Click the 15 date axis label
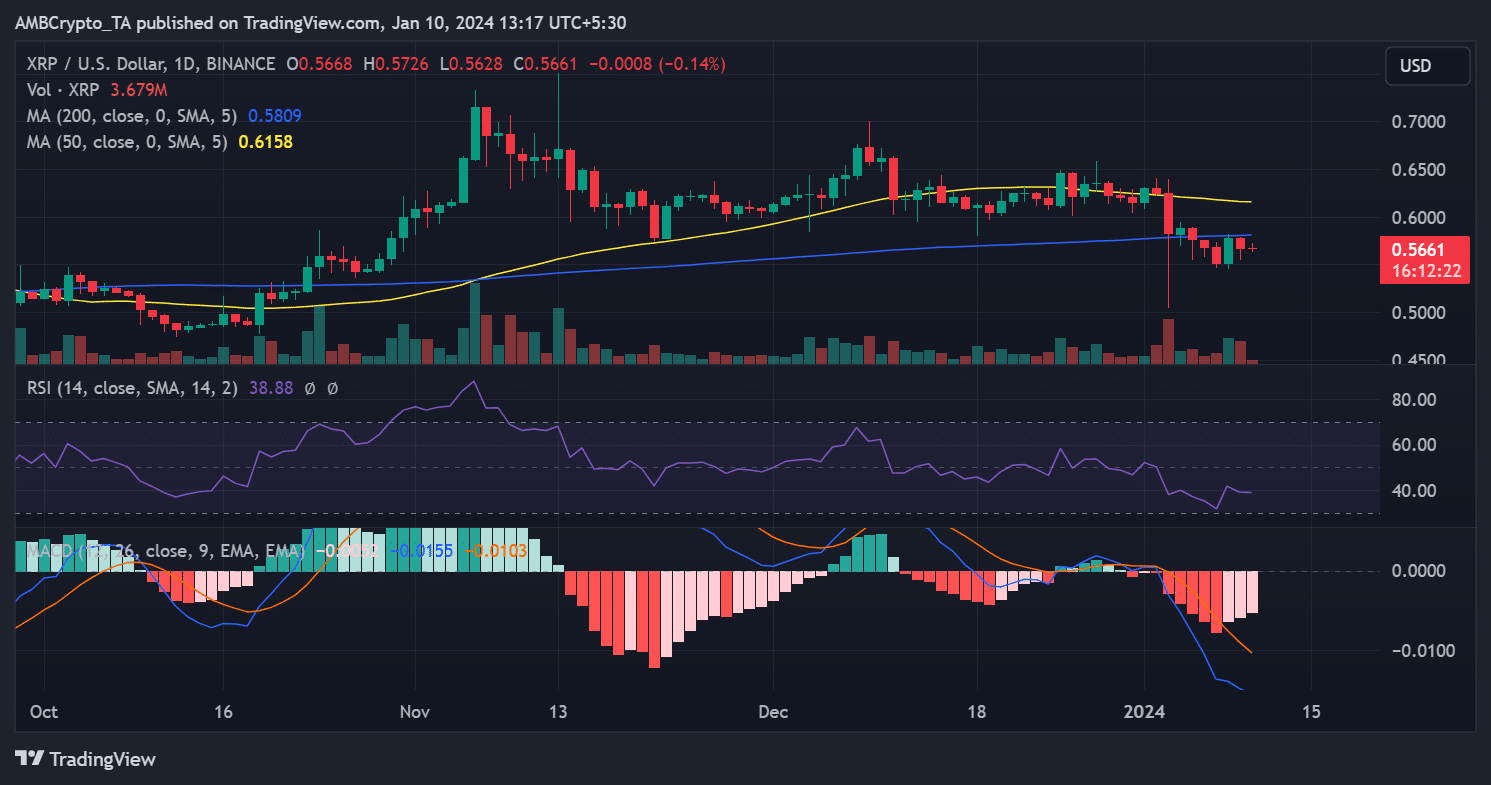This screenshot has height=785, width=1491. pyautogui.click(x=1312, y=712)
